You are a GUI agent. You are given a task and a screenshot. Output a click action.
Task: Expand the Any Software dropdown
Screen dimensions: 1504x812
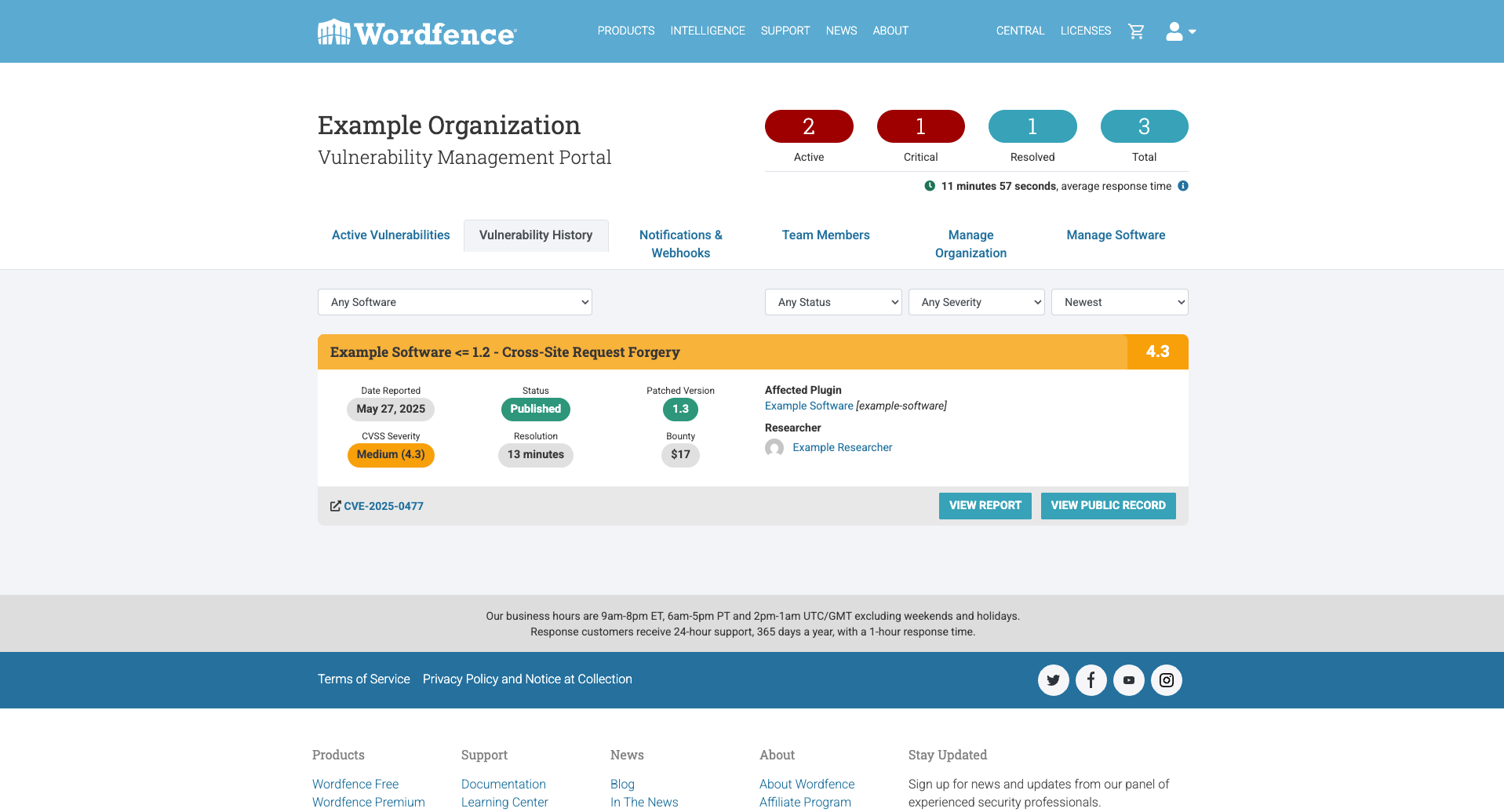point(454,302)
